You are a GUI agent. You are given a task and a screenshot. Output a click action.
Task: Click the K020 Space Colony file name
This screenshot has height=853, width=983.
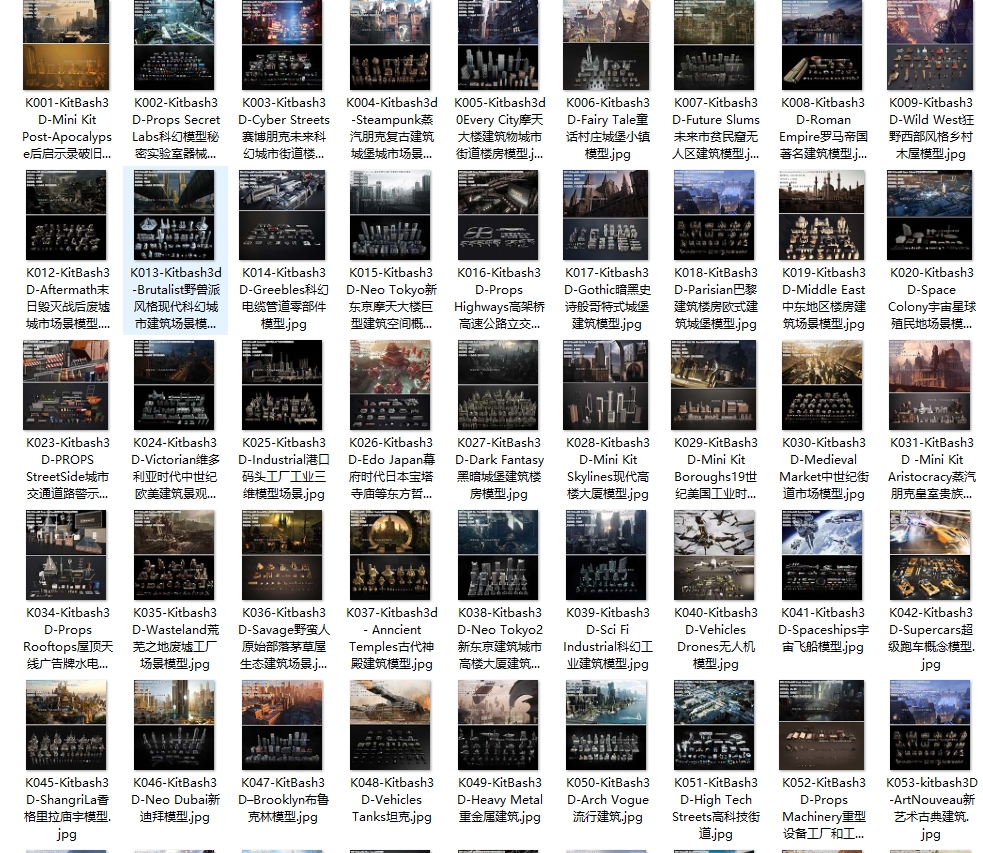tap(932, 298)
